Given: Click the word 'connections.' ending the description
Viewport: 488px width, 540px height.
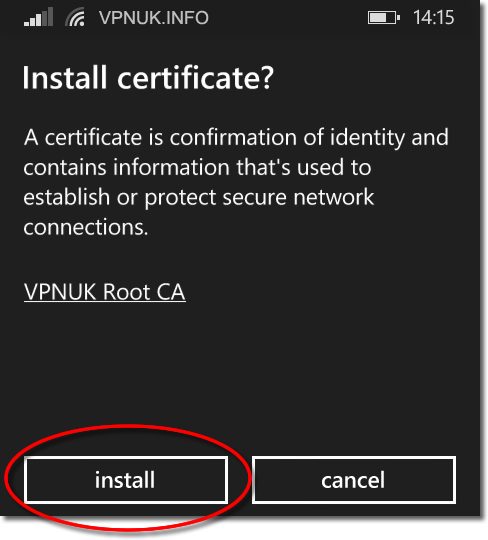Looking at the screenshot, I should point(86,228).
